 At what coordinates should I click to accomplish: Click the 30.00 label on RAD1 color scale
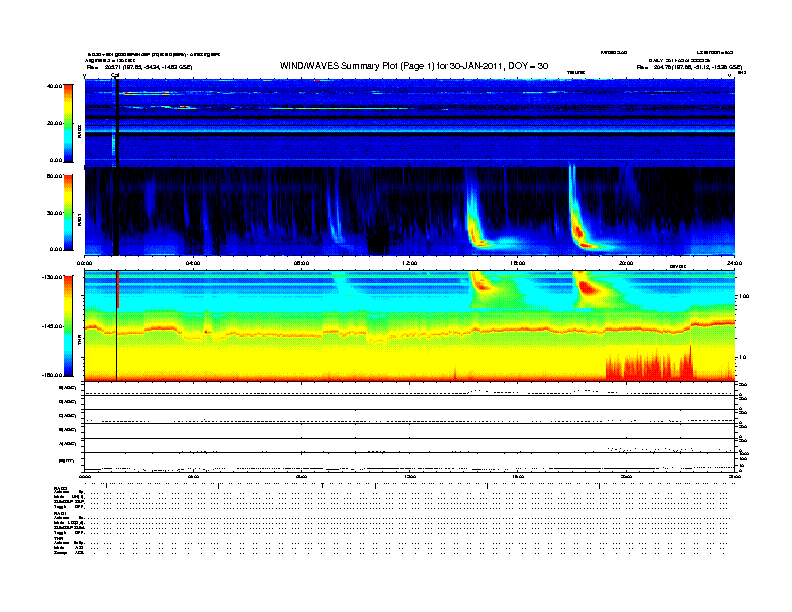tap(54, 213)
